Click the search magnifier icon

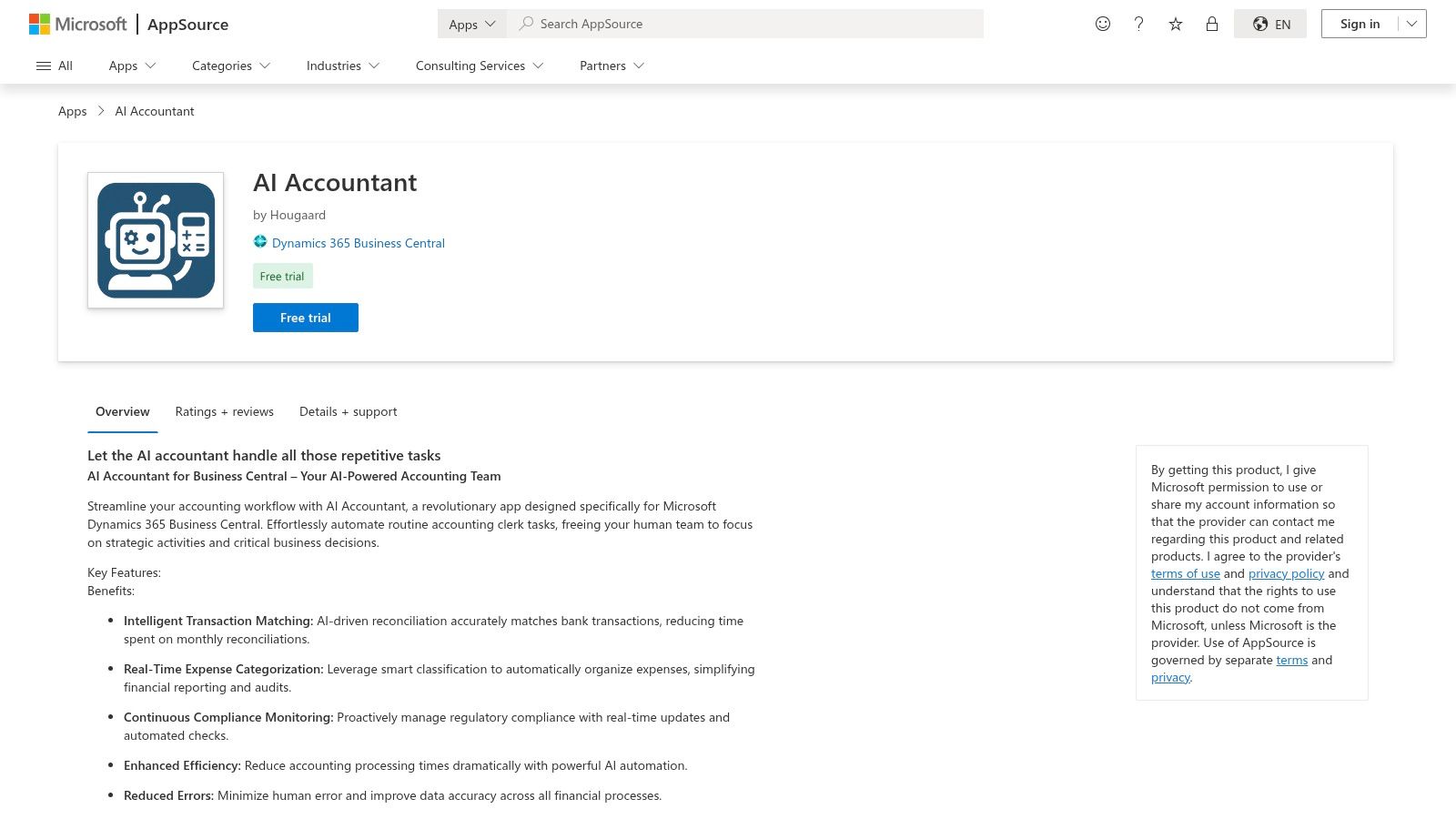(x=526, y=24)
